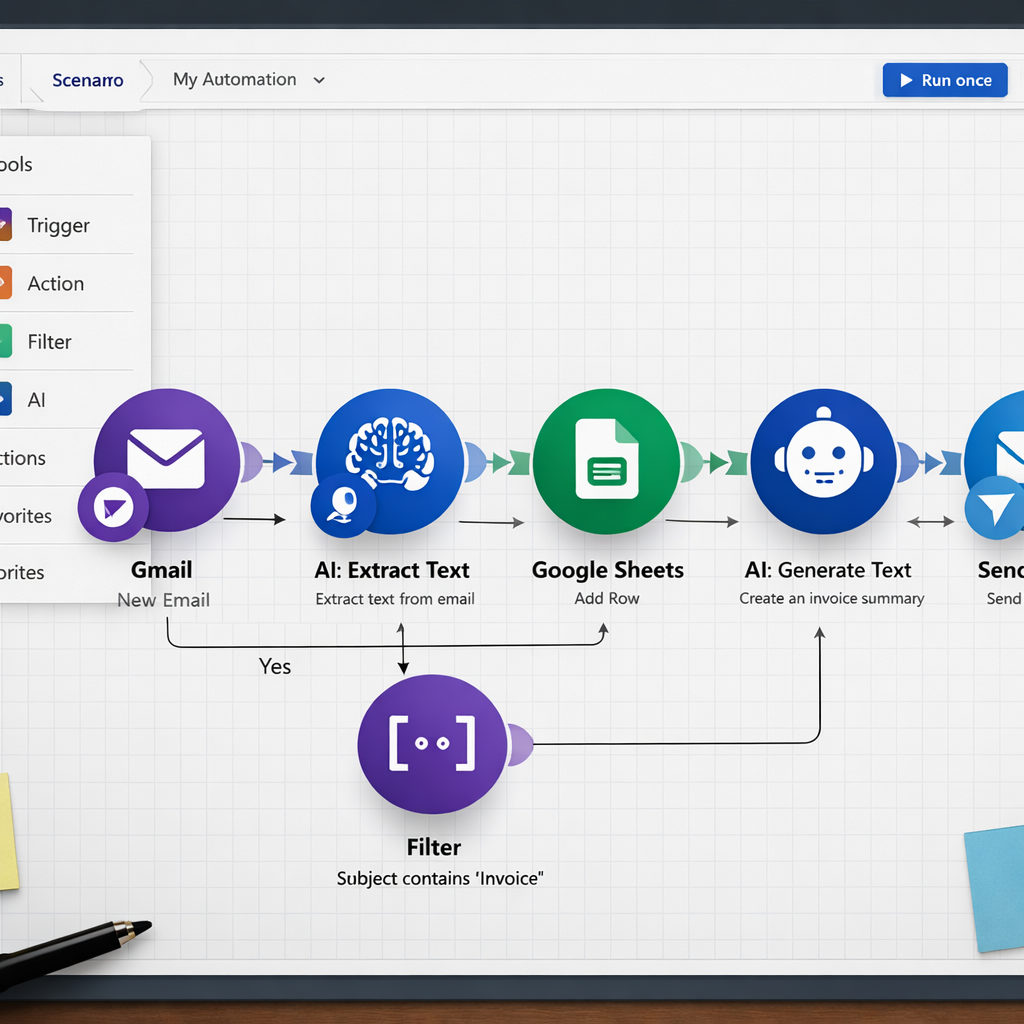Click the paper plane badge icon
The image size is (1024, 1024).
pyautogui.click(x=995, y=508)
